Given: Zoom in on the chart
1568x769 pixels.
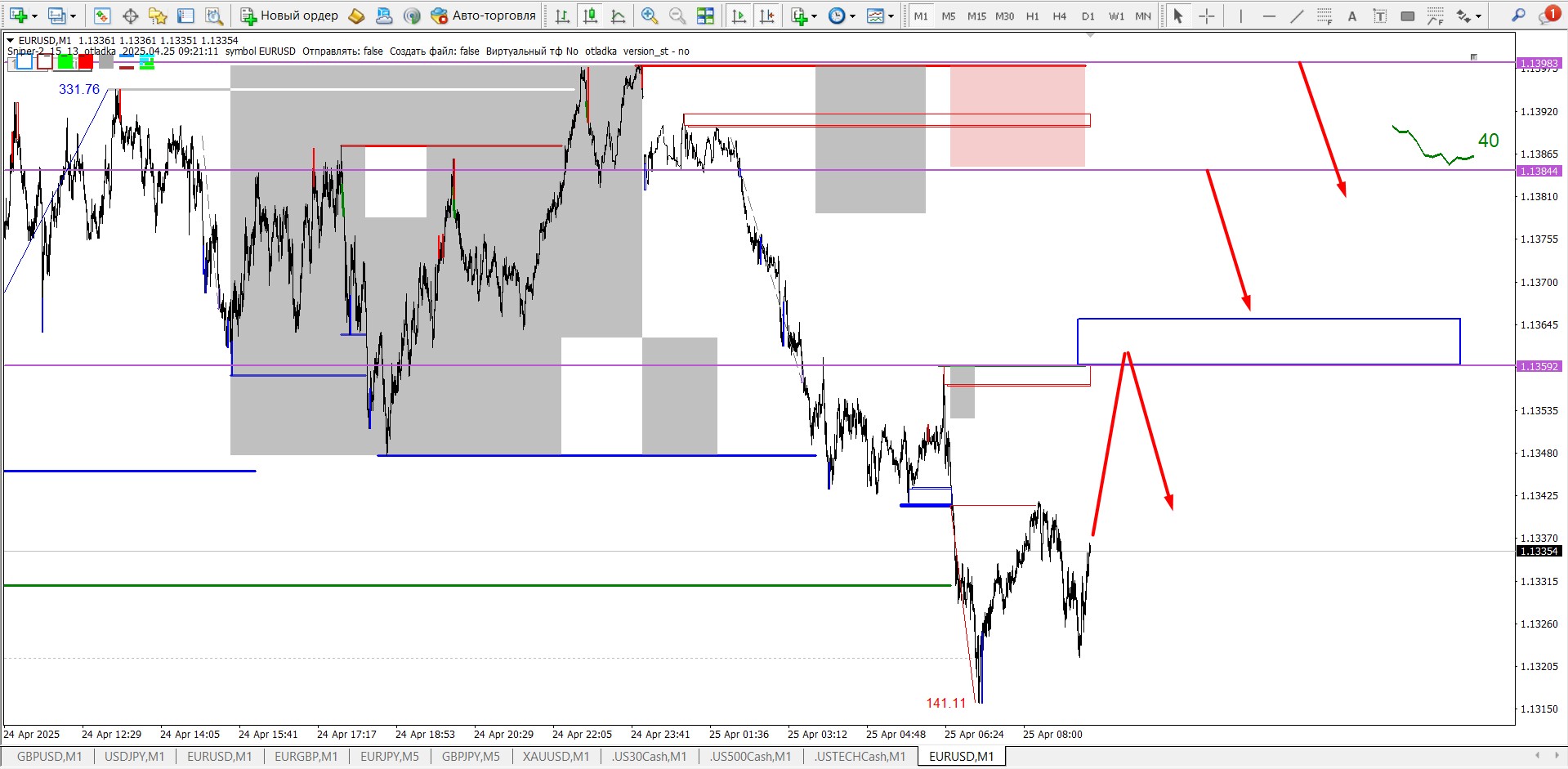Looking at the screenshot, I should (x=650, y=16).
